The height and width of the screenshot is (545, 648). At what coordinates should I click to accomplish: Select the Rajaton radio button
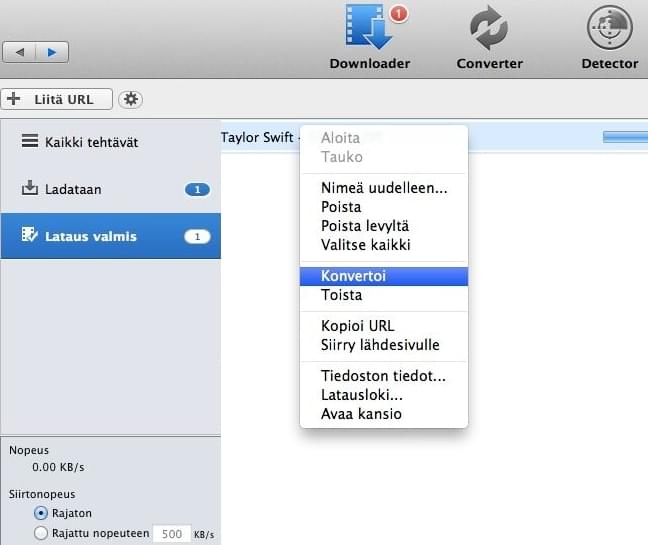click(x=41, y=513)
